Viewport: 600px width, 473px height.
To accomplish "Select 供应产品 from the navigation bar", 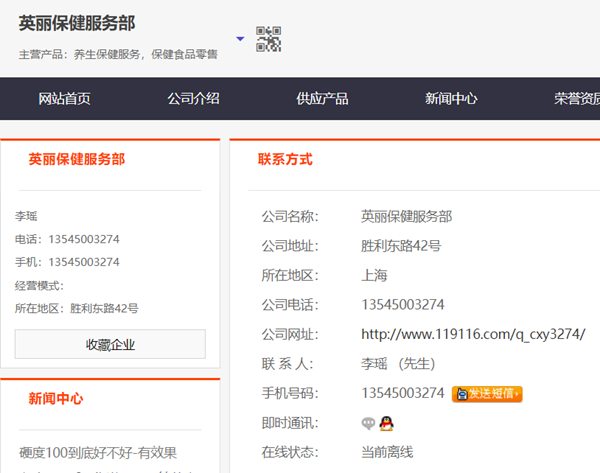I will 322,98.
